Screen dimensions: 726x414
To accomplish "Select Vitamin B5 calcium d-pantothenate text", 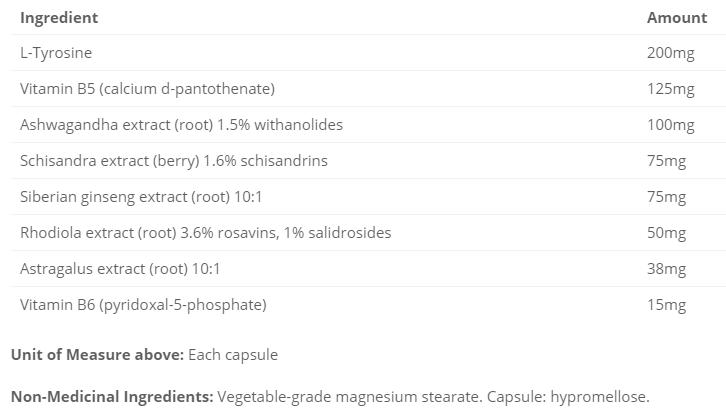I will 147,89.
